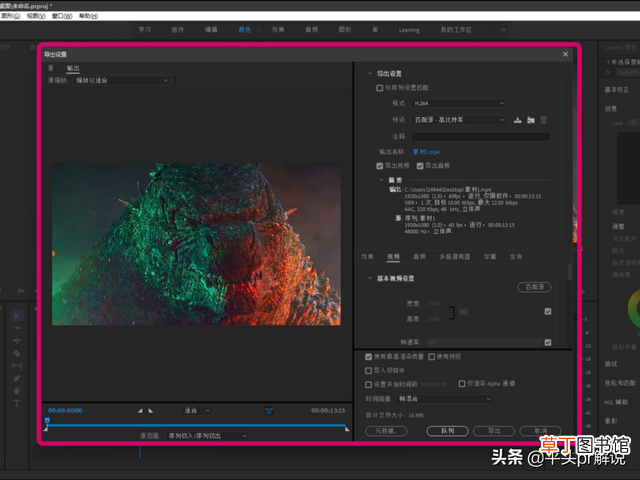
Task: Delete the preset with the trash icon
Action: tap(544, 120)
